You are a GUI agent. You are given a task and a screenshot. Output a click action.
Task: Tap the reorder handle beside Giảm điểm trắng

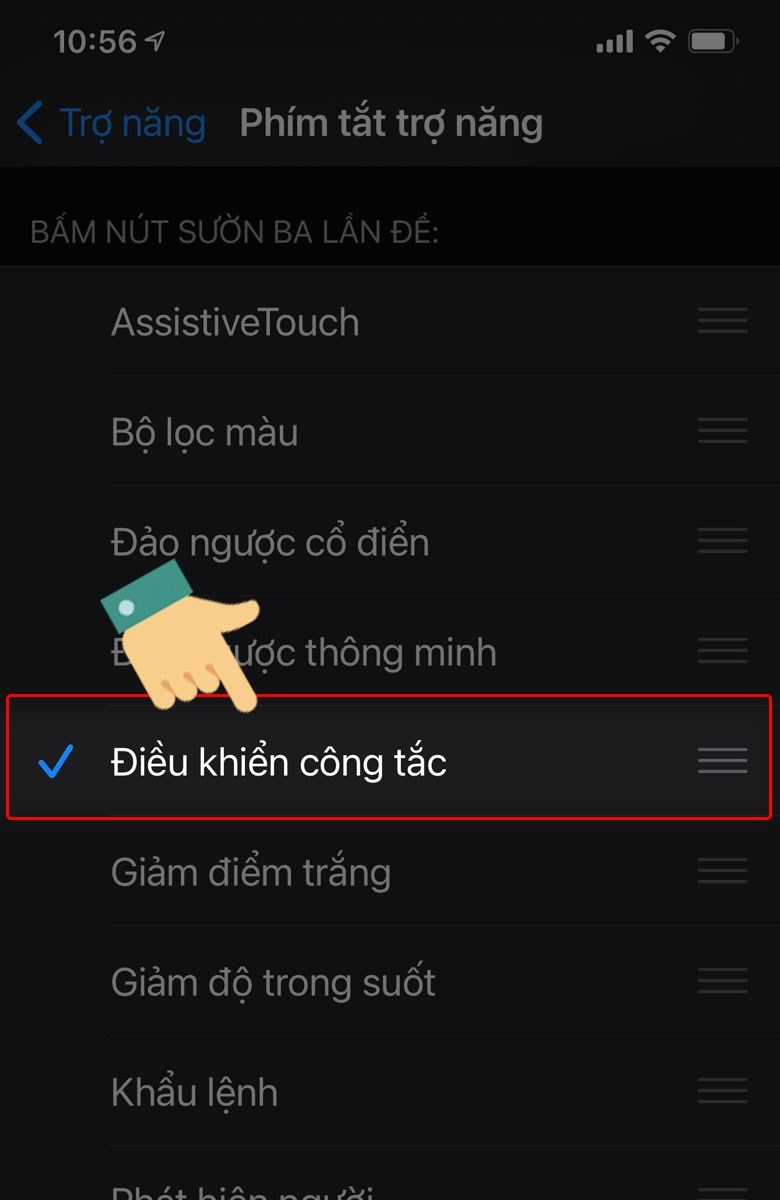pyautogui.click(x=722, y=870)
